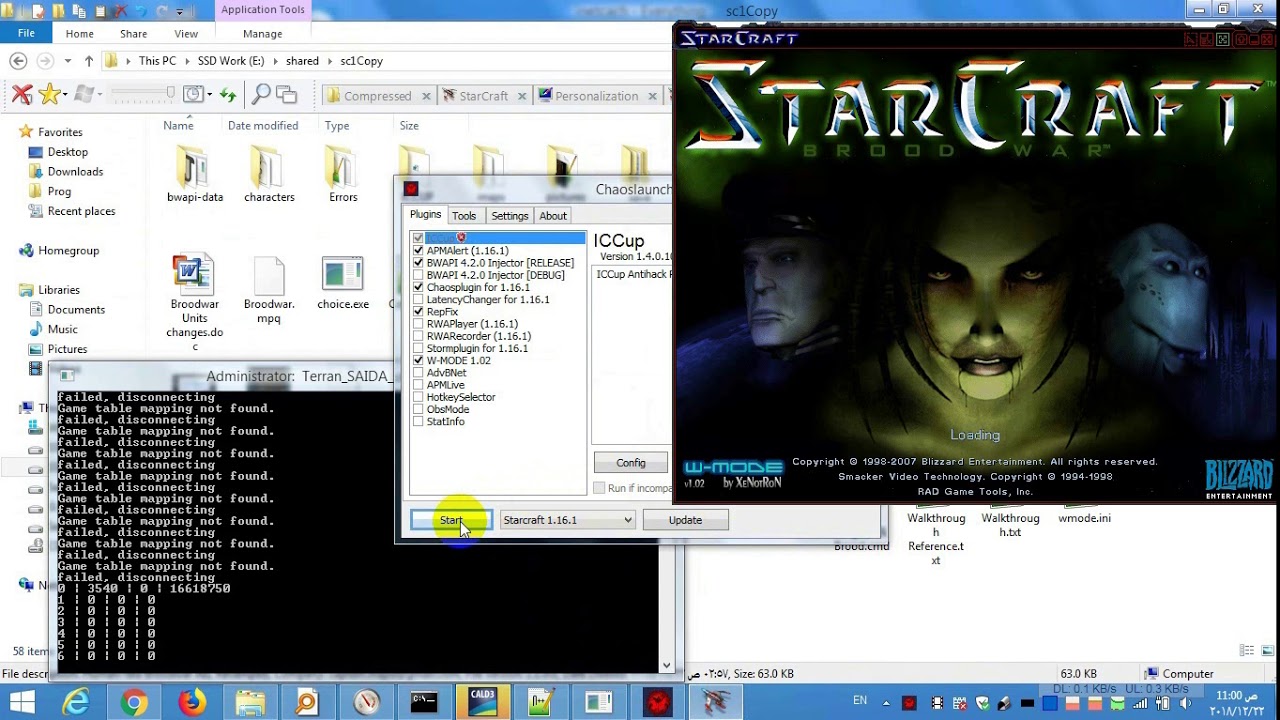Switch to the red Chaoslauncher taskbar icon
The image size is (1280, 720).
[x=657, y=702]
